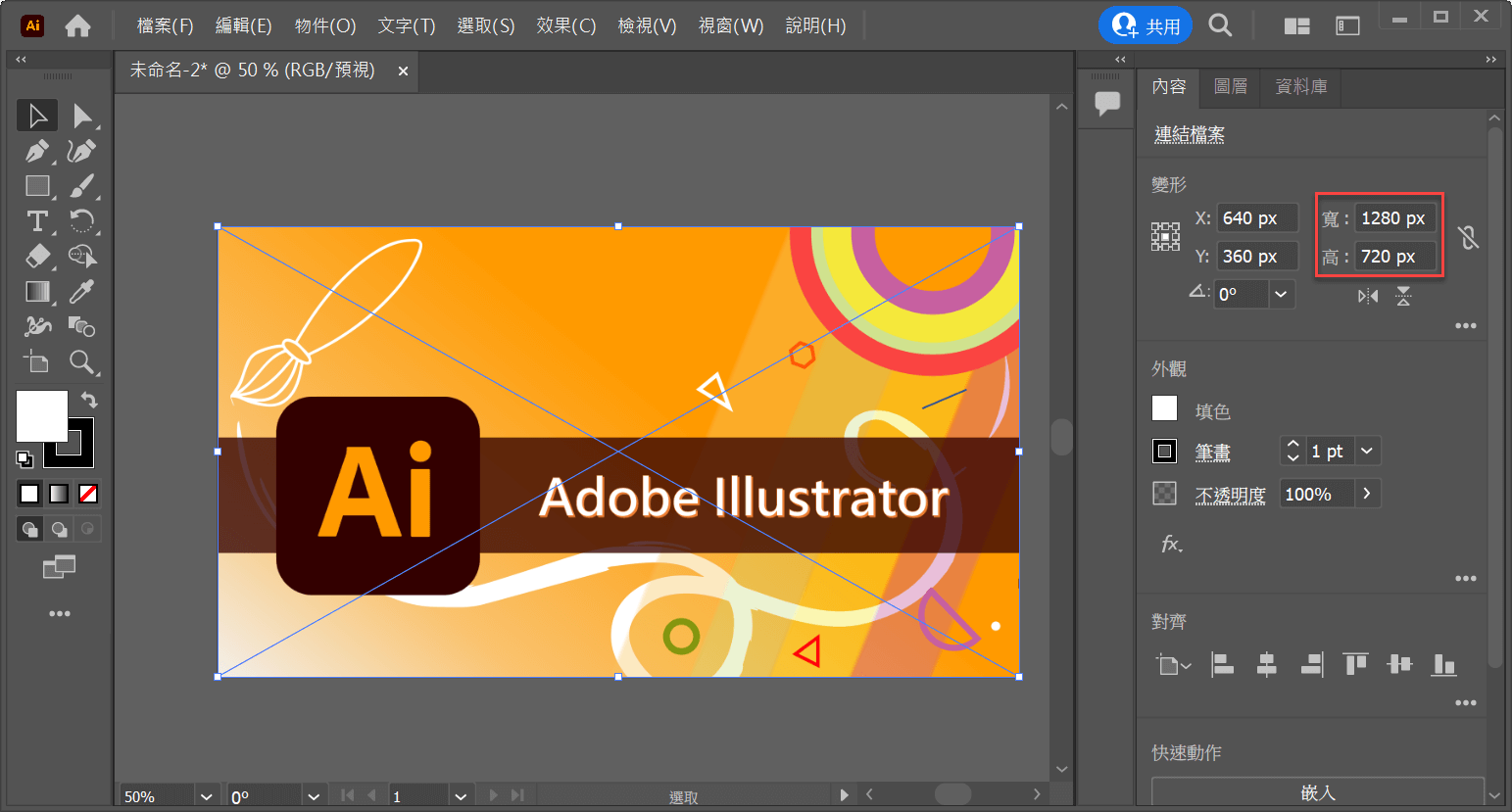The image size is (1512, 812).
Task: Enable Draw Normal mode
Action: (x=30, y=529)
